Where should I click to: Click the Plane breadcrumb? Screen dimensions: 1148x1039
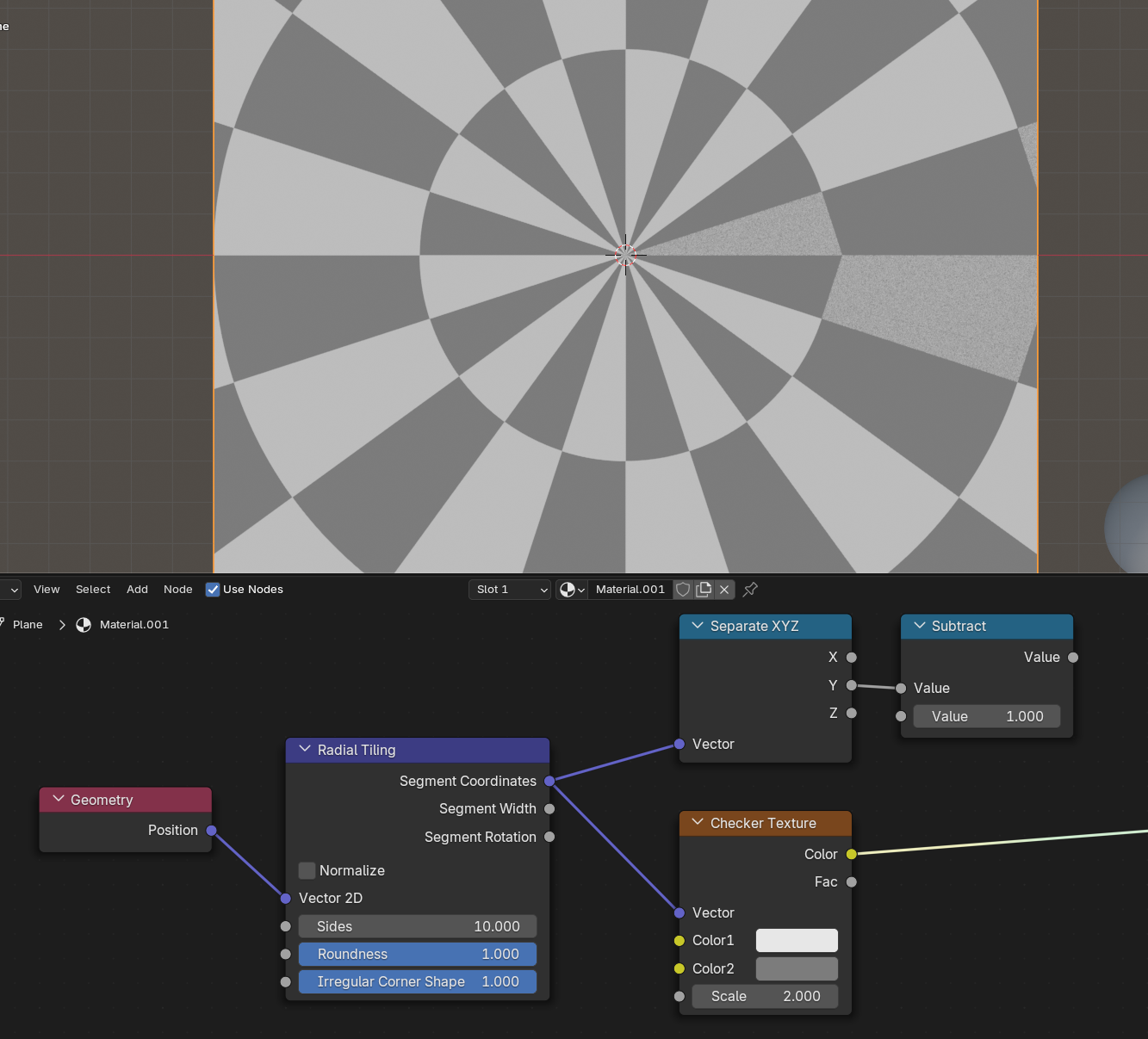point(28,625)
